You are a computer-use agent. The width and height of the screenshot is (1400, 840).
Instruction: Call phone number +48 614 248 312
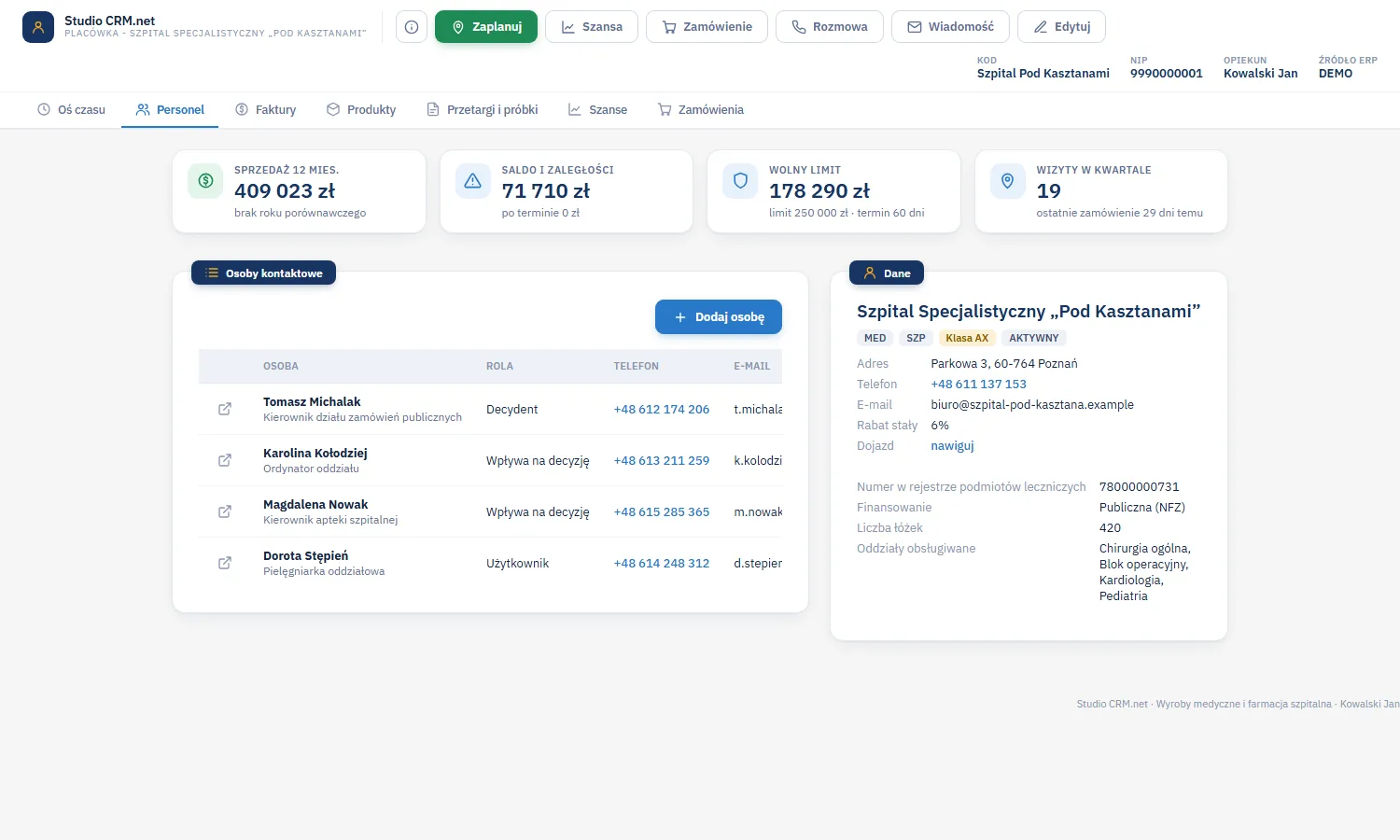point(662,563)
